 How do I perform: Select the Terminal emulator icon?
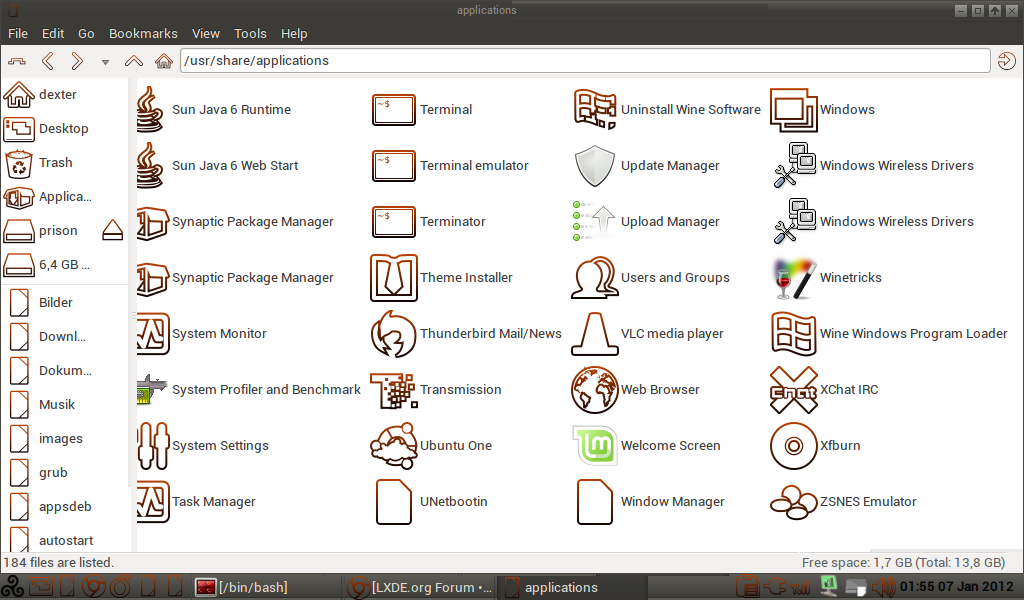393,165
